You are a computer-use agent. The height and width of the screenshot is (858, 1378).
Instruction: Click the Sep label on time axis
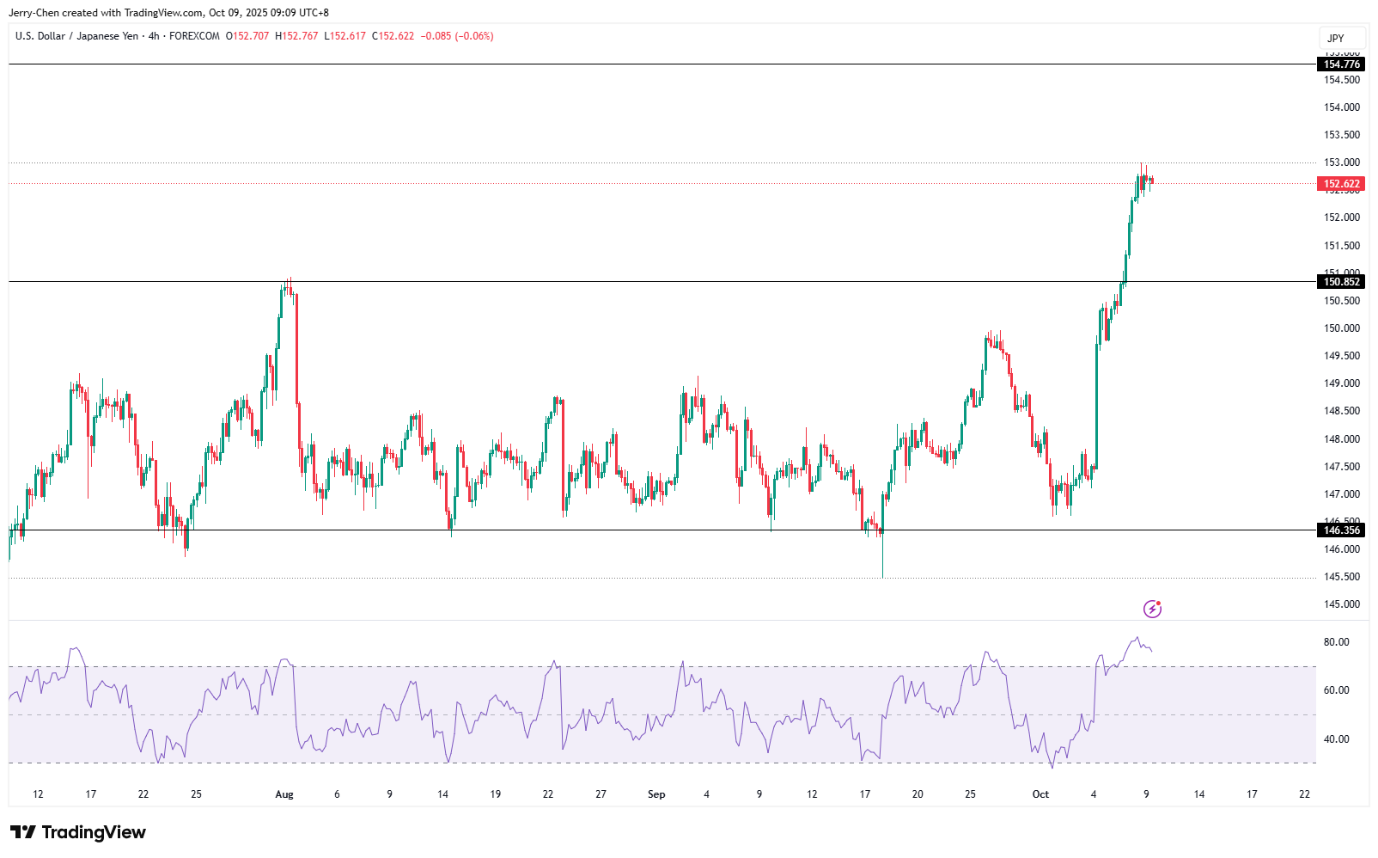click(x=656, y=794)
